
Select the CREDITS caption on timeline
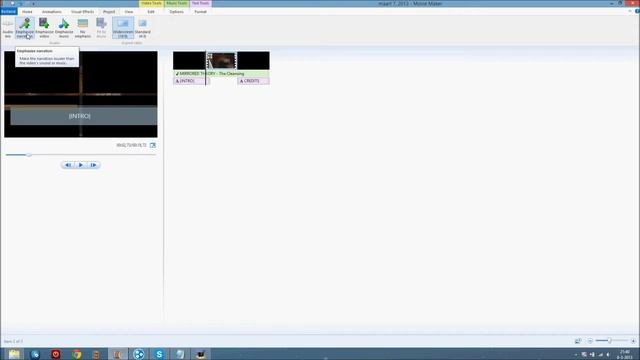(x=253, y=81)
